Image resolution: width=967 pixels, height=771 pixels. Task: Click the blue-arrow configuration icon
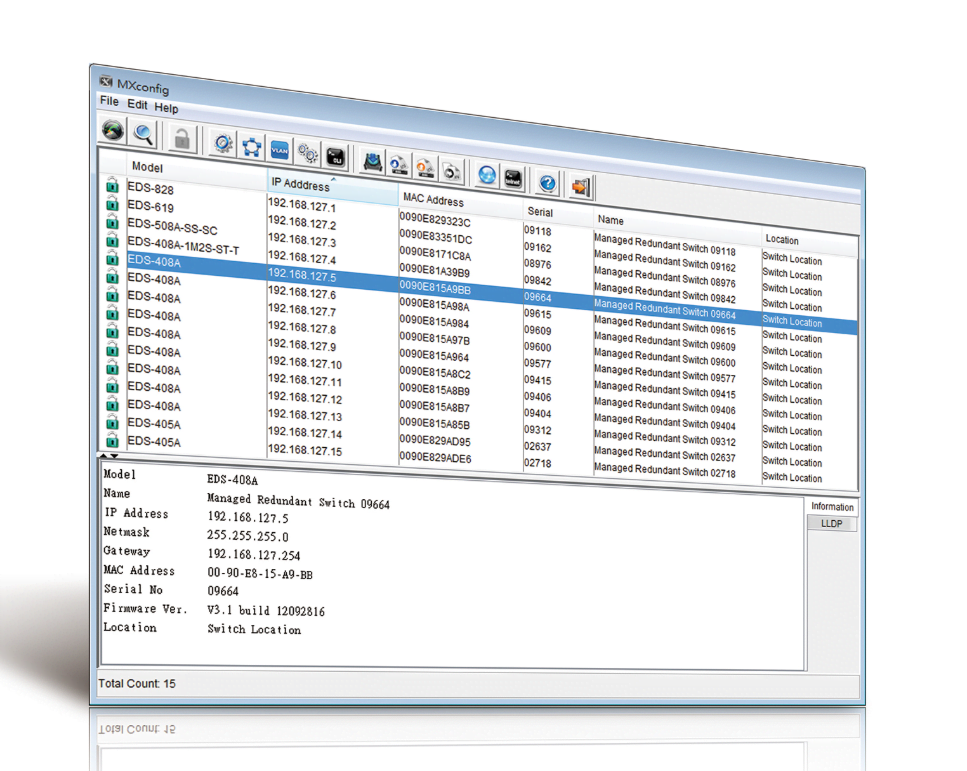coord(398,165)
